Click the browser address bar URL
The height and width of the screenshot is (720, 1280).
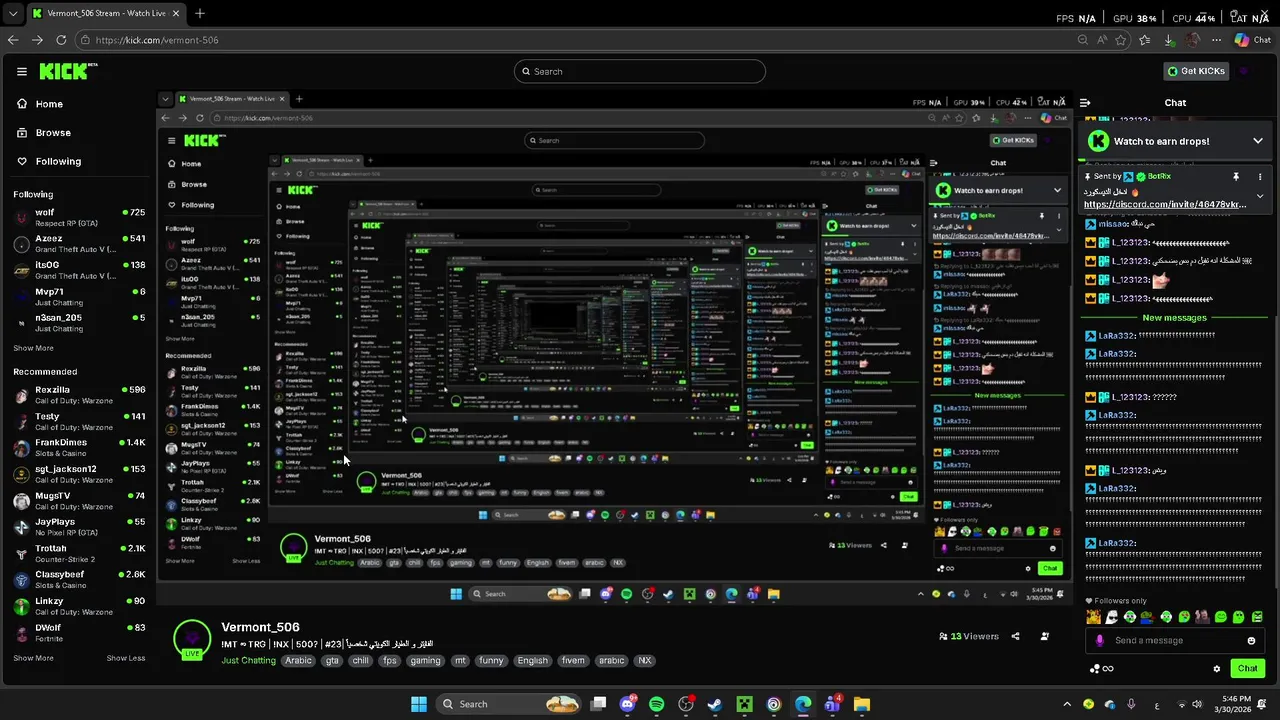click(x=158, y=40)
